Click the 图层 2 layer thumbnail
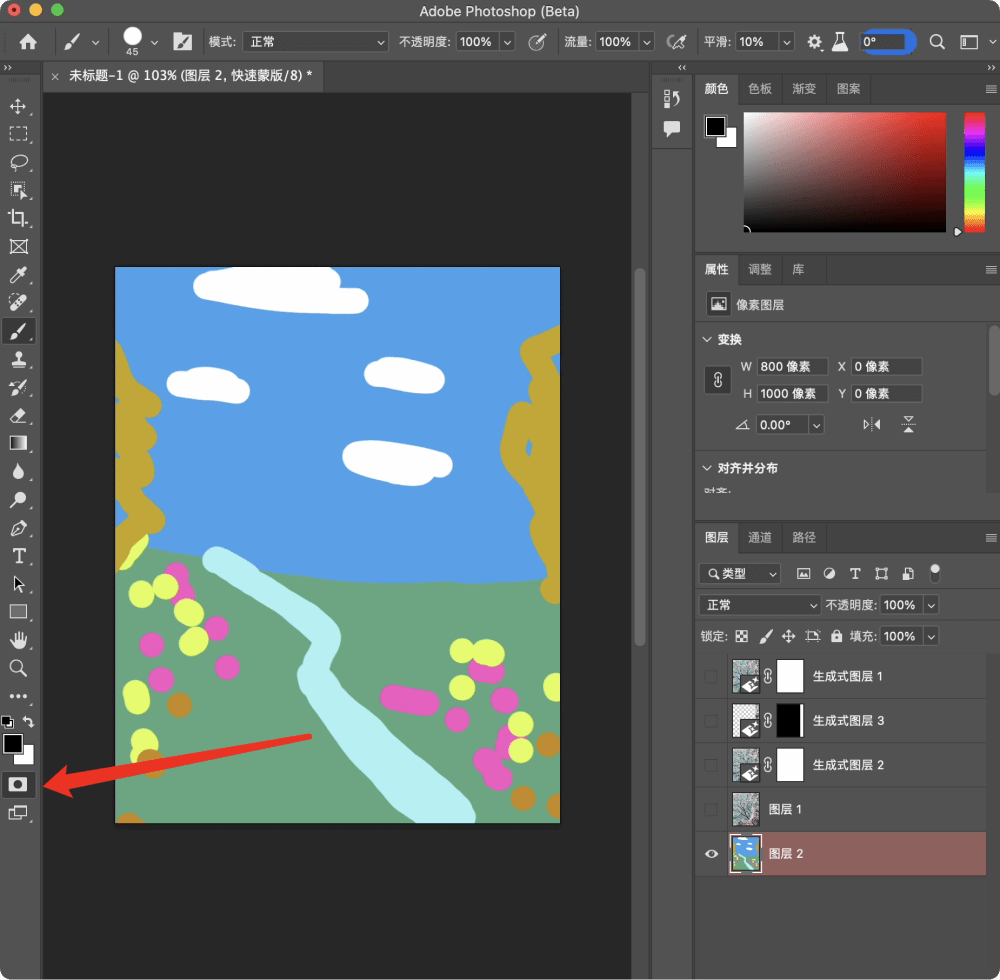 click(745, 853)
